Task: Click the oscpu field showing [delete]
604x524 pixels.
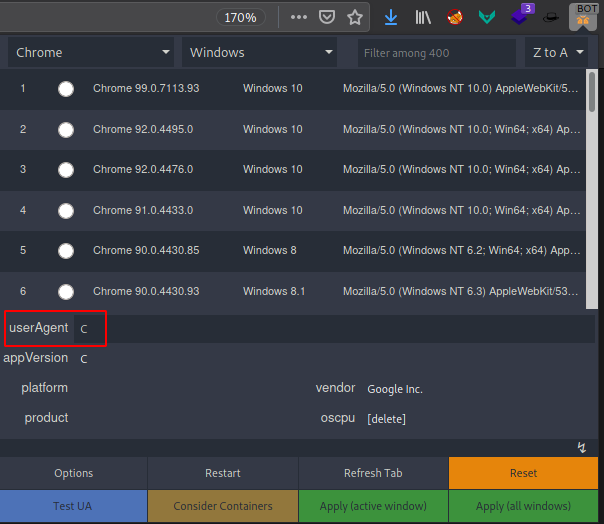Action: 478,419
